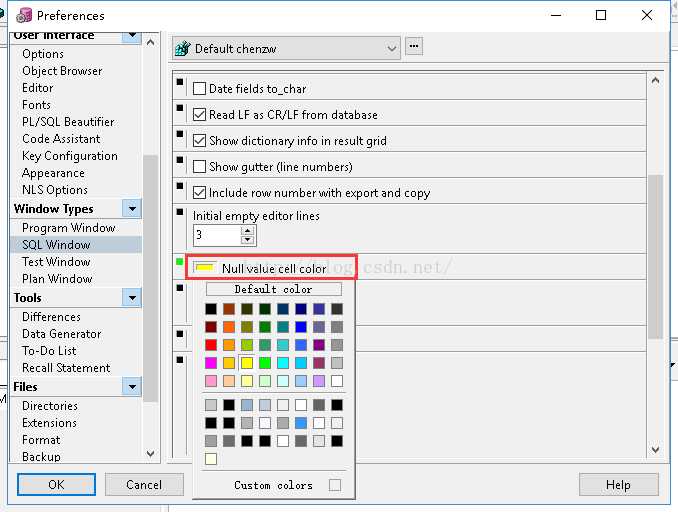Collapse the Files section
This screenshot has width=678, height=512.
click(x=132, y=387)
